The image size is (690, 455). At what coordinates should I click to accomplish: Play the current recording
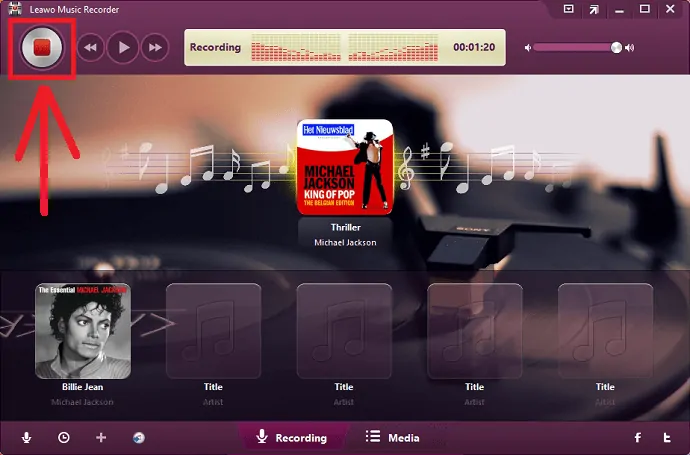point(123,47)
